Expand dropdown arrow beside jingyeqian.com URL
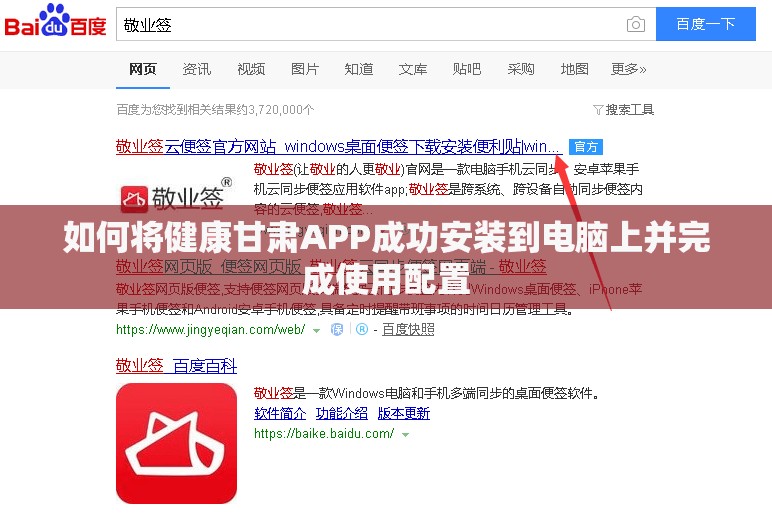Screen dimensions: 772x514 pyautogui.click(x=317, y=330)
